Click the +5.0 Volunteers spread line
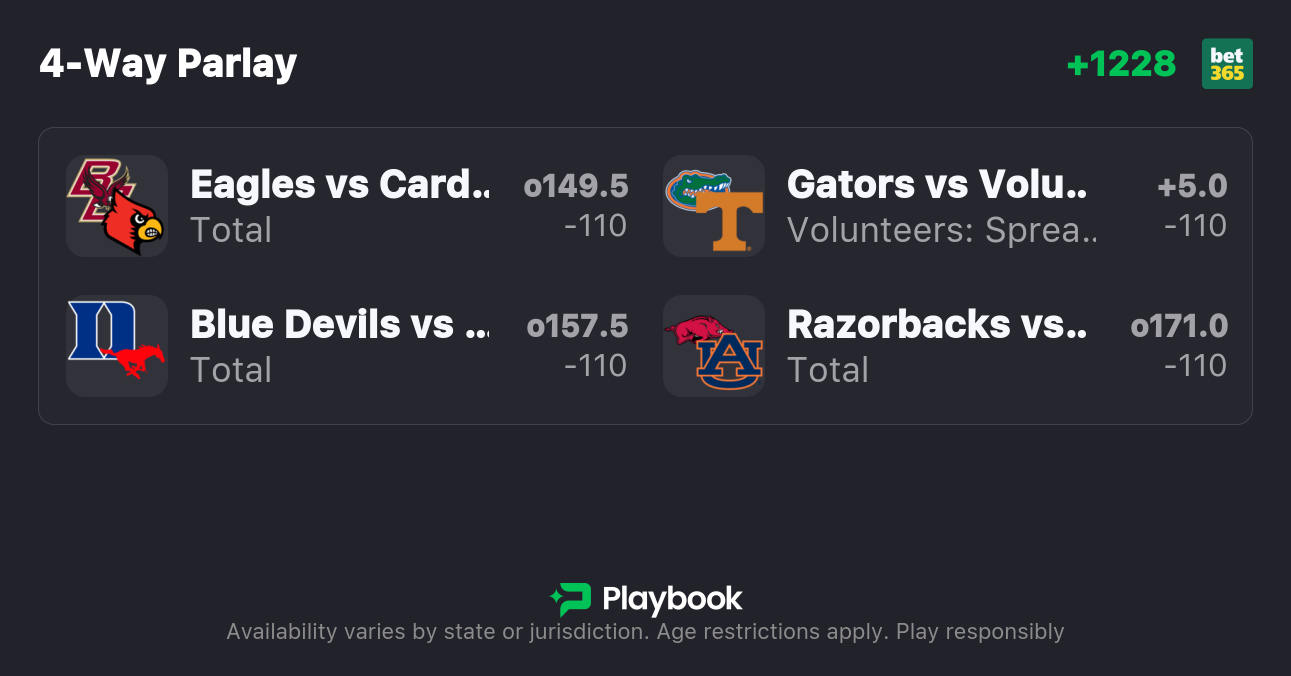1291x676 pixels. (1192, 186)
